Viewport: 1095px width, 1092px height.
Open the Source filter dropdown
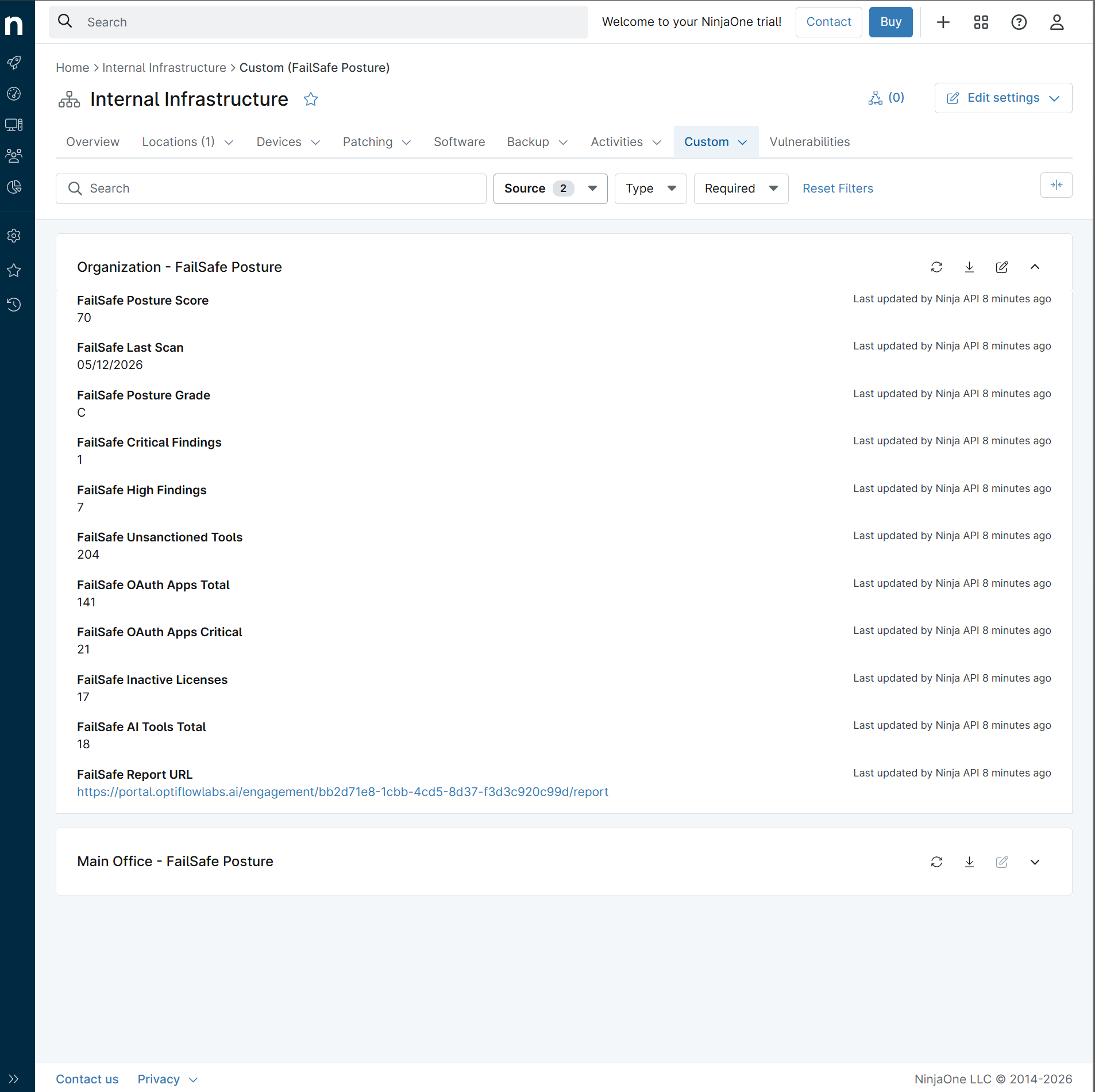(550, 189)
